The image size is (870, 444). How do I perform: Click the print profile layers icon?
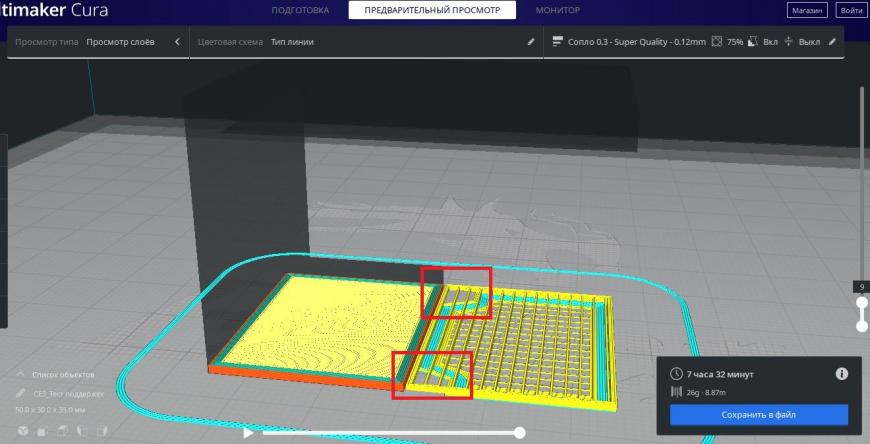pyautogui.click(x=558, y=42)
